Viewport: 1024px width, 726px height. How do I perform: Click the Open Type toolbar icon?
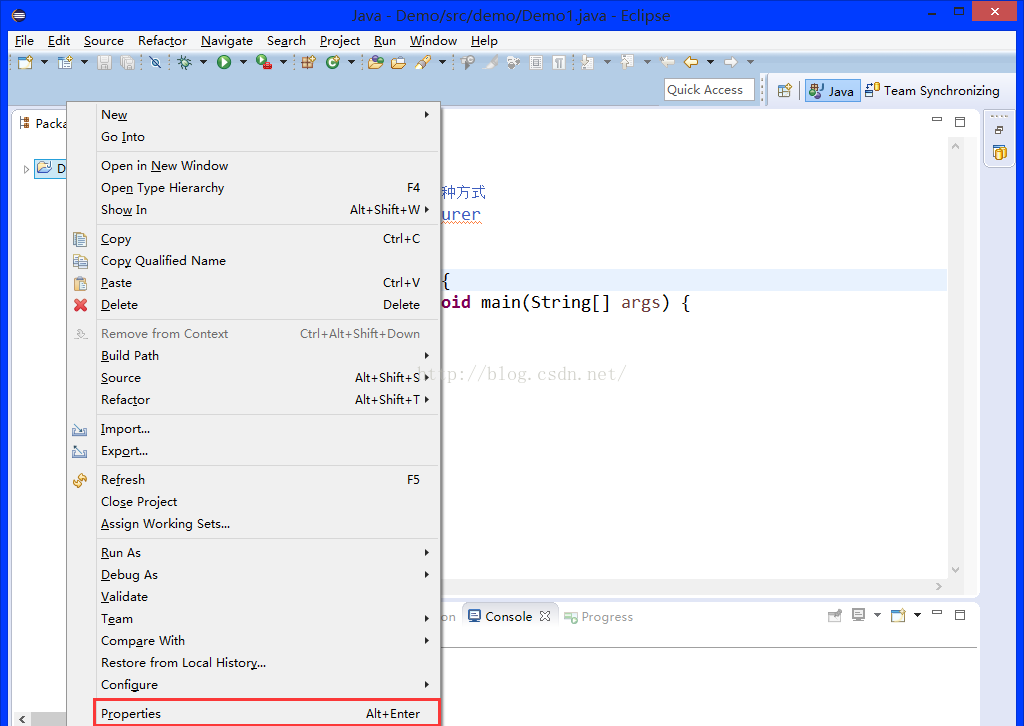coord(376,62)
